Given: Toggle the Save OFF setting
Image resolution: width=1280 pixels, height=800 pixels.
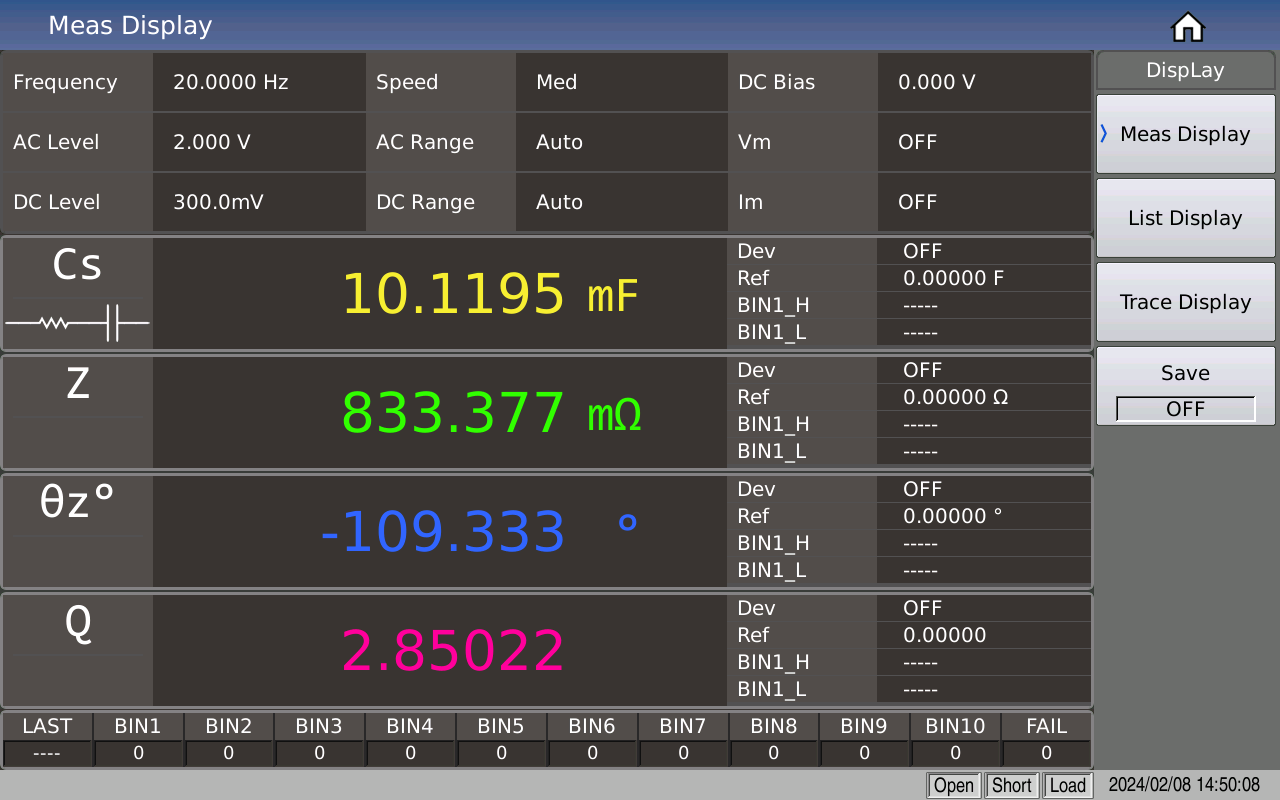Looking at the screenshot, I should [1186, 408].
